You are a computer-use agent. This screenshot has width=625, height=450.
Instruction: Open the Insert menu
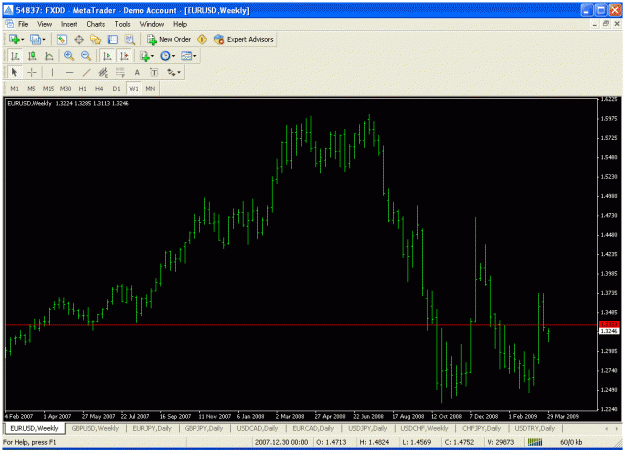coord(69,24)
